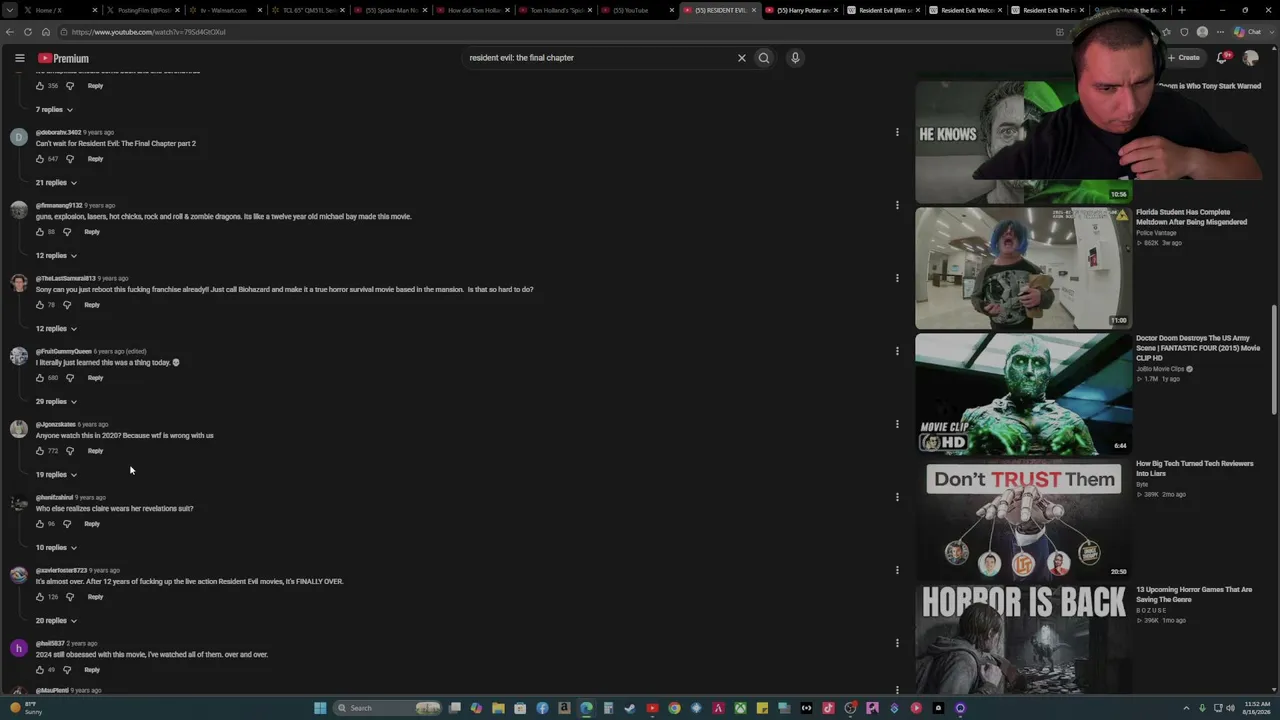Open Microsoft Edge in the taskbar
This screenshot has height=720, width=1280.
(x=586, y=708)
